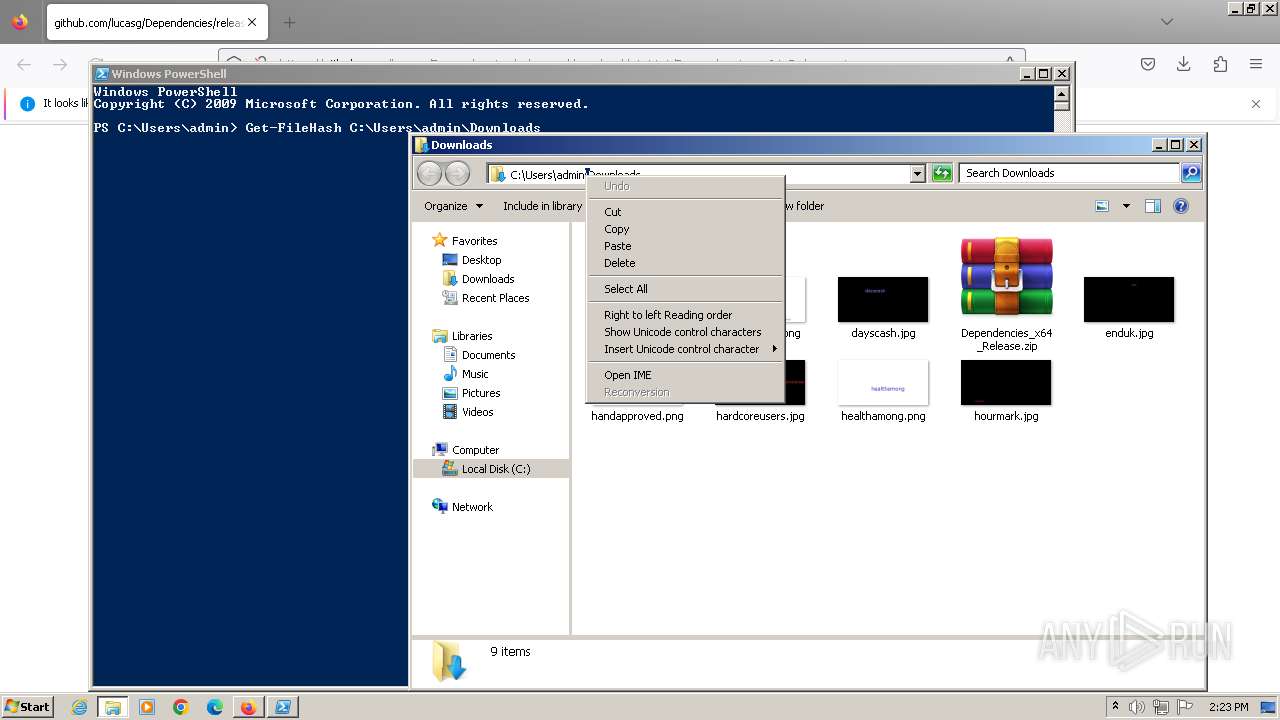Open the Videos library

click(x=477, y=412)
